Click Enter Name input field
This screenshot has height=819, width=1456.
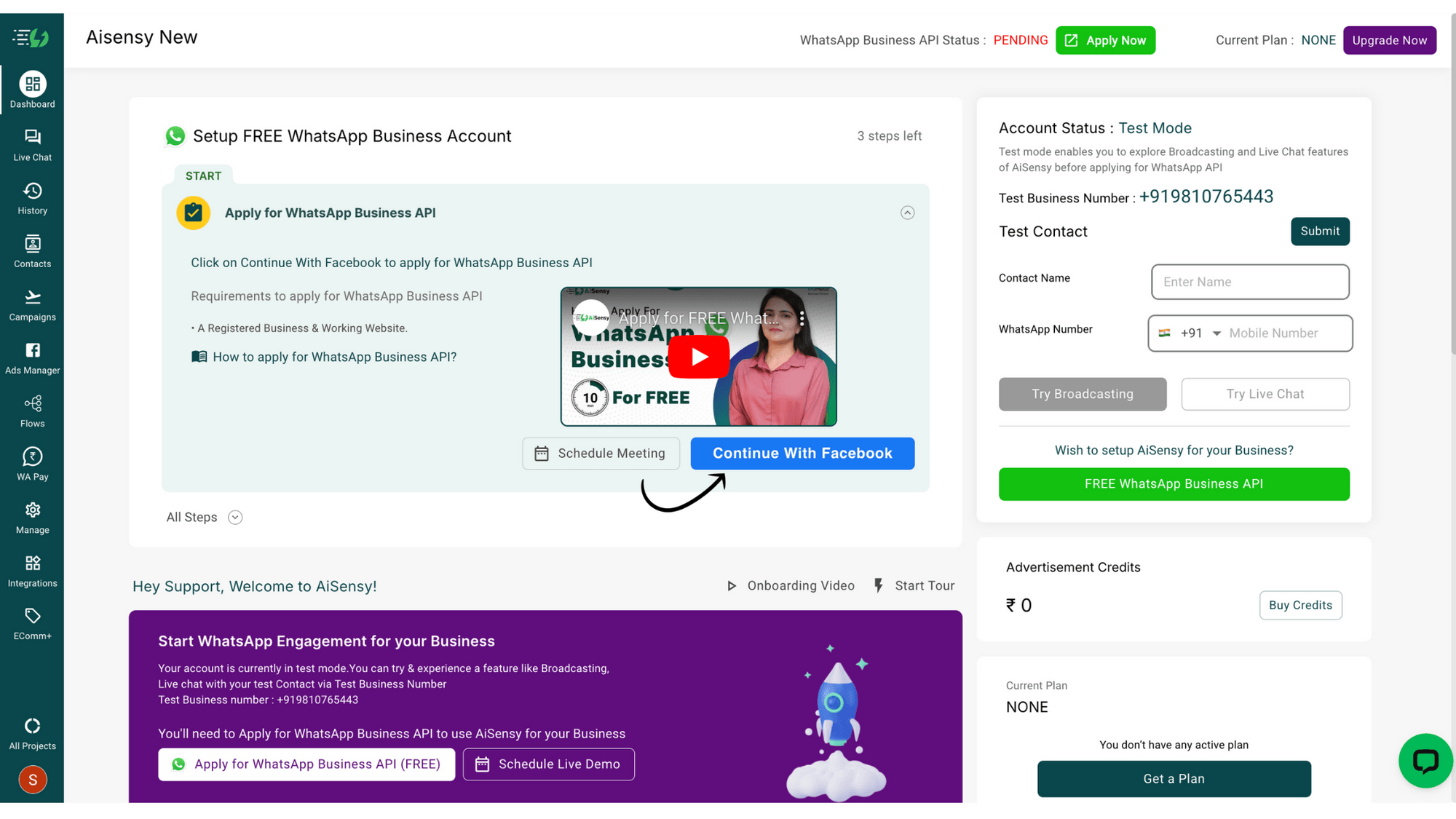(1250, 281)
